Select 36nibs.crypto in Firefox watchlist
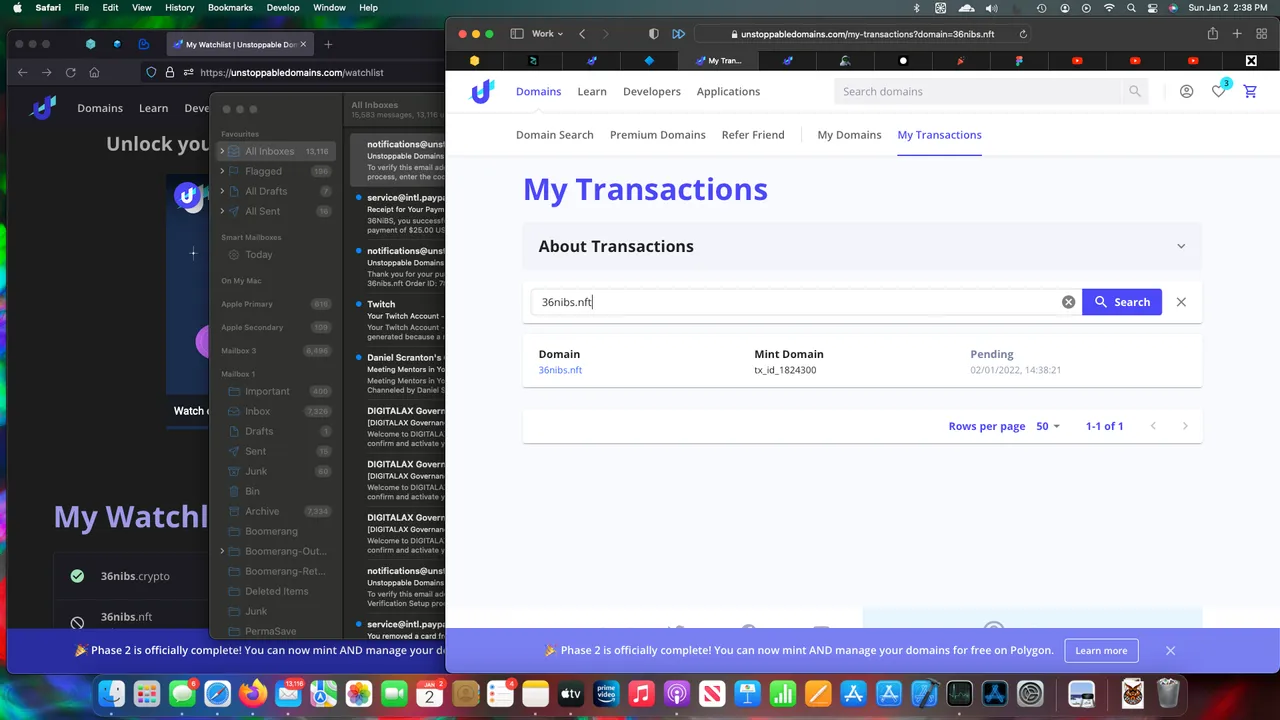The height and width of the screenshot is (720, 1280). (135, 576)
